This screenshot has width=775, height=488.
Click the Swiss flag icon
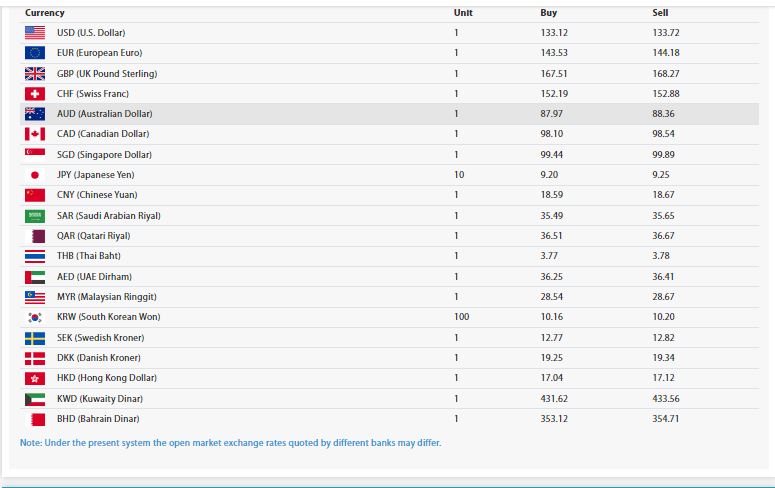35,94
